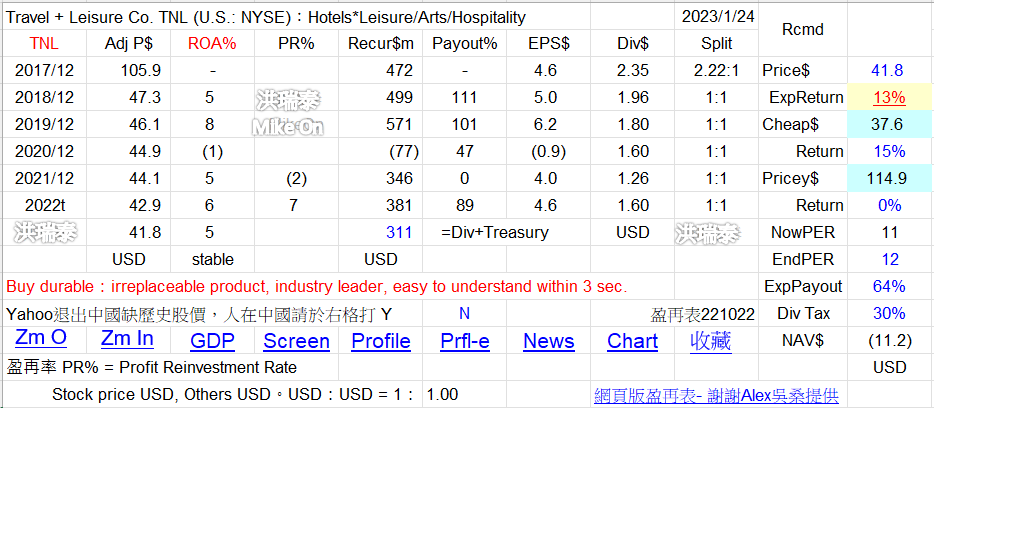Select the split ratio 2.22:1
The height and width of the screenshot is (538, 1030).
(716, 70)
